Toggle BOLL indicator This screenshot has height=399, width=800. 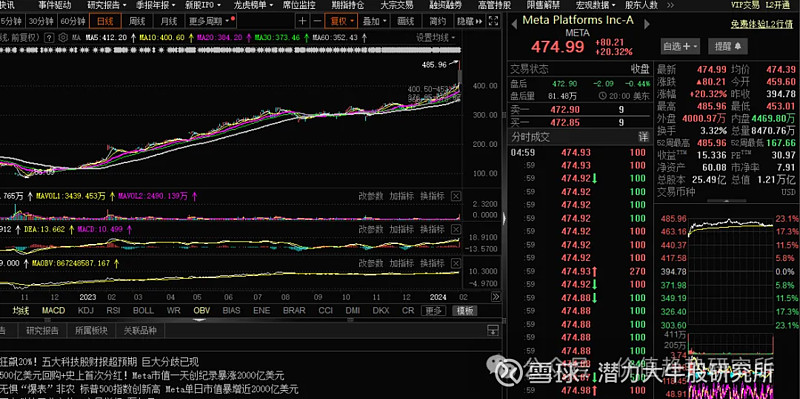point(143,311)
